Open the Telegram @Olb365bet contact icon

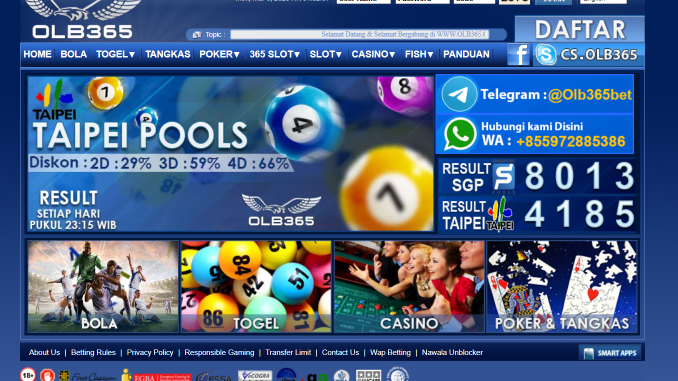pyautogui.click(x=459, y=94)
